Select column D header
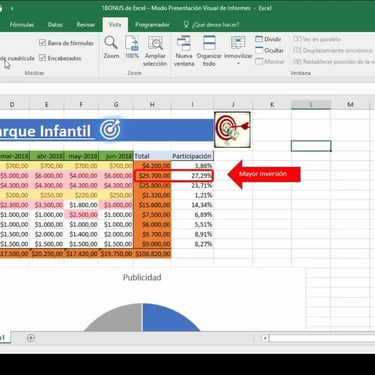The height and width of the screenshot is (375, 375). [12, 105]
